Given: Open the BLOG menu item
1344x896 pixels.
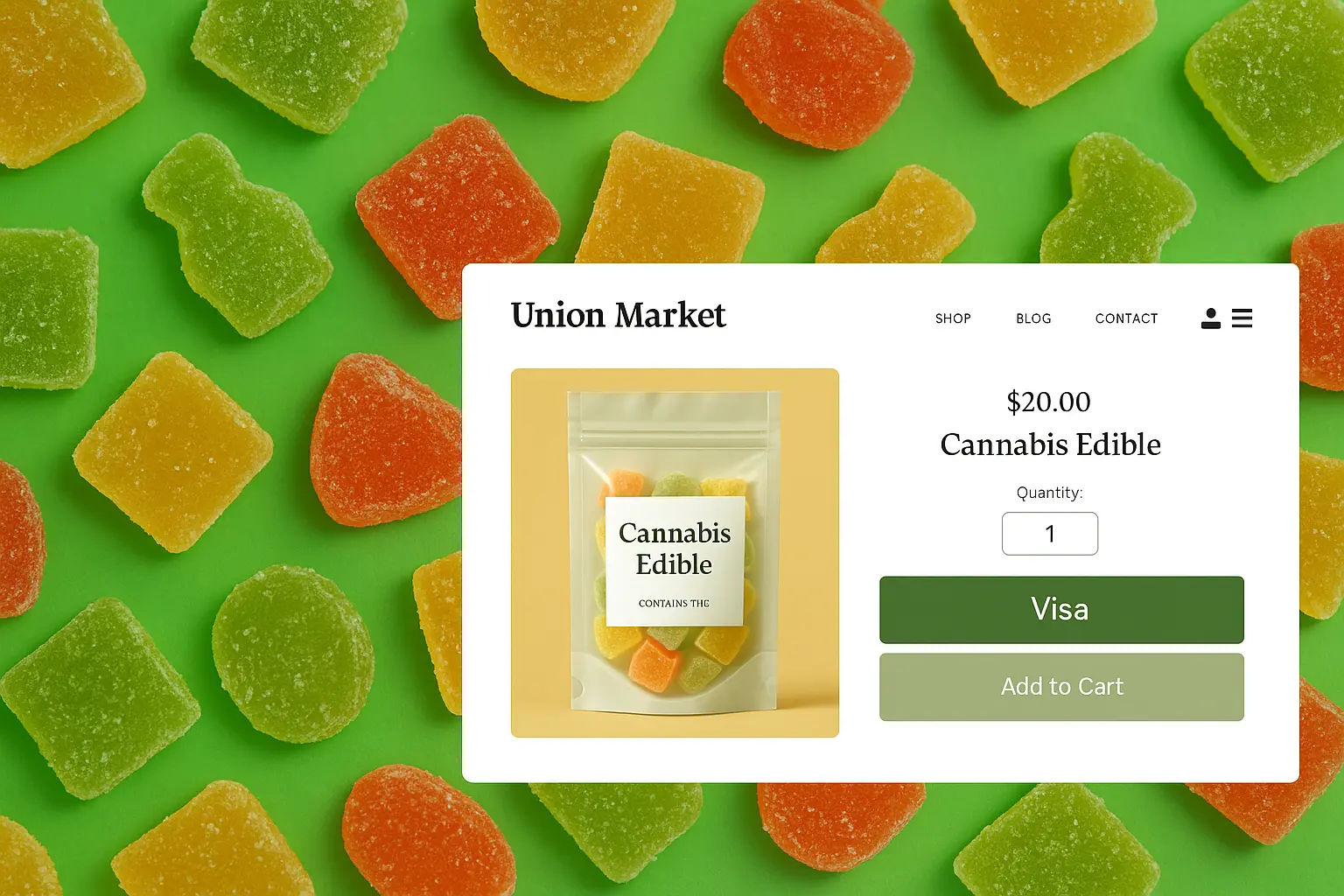Looking at the screenshot, I should click(1033, 318).
